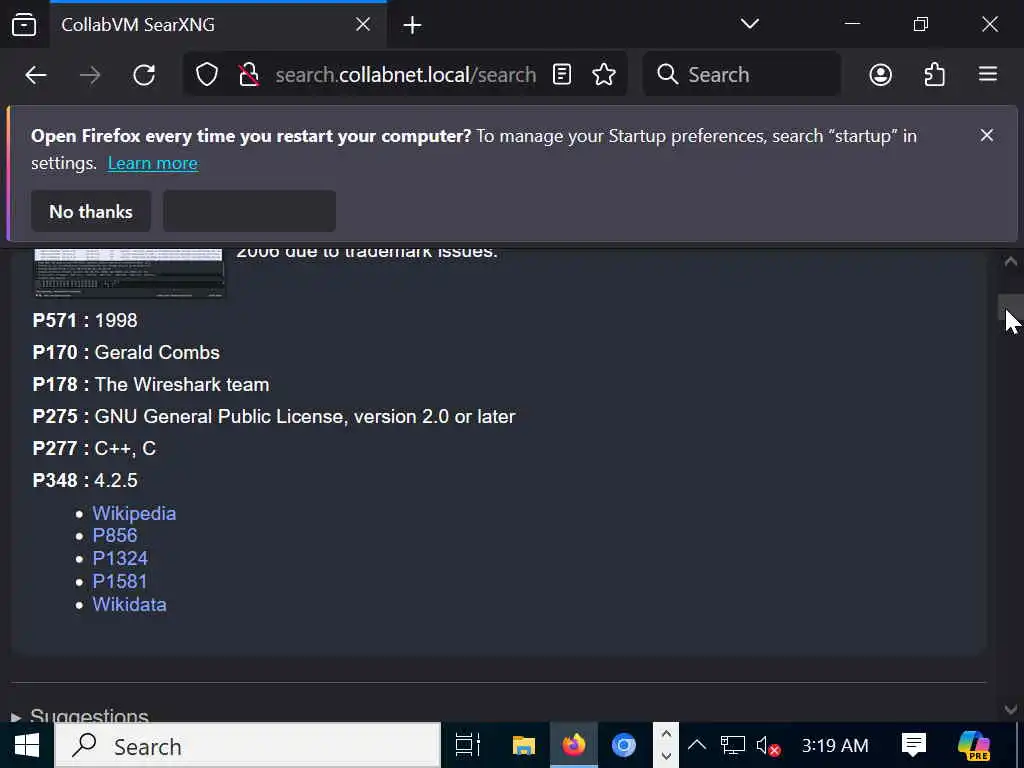Open File Explorer from the taskbar
The image size is (1024, 768).
[523, 745]
